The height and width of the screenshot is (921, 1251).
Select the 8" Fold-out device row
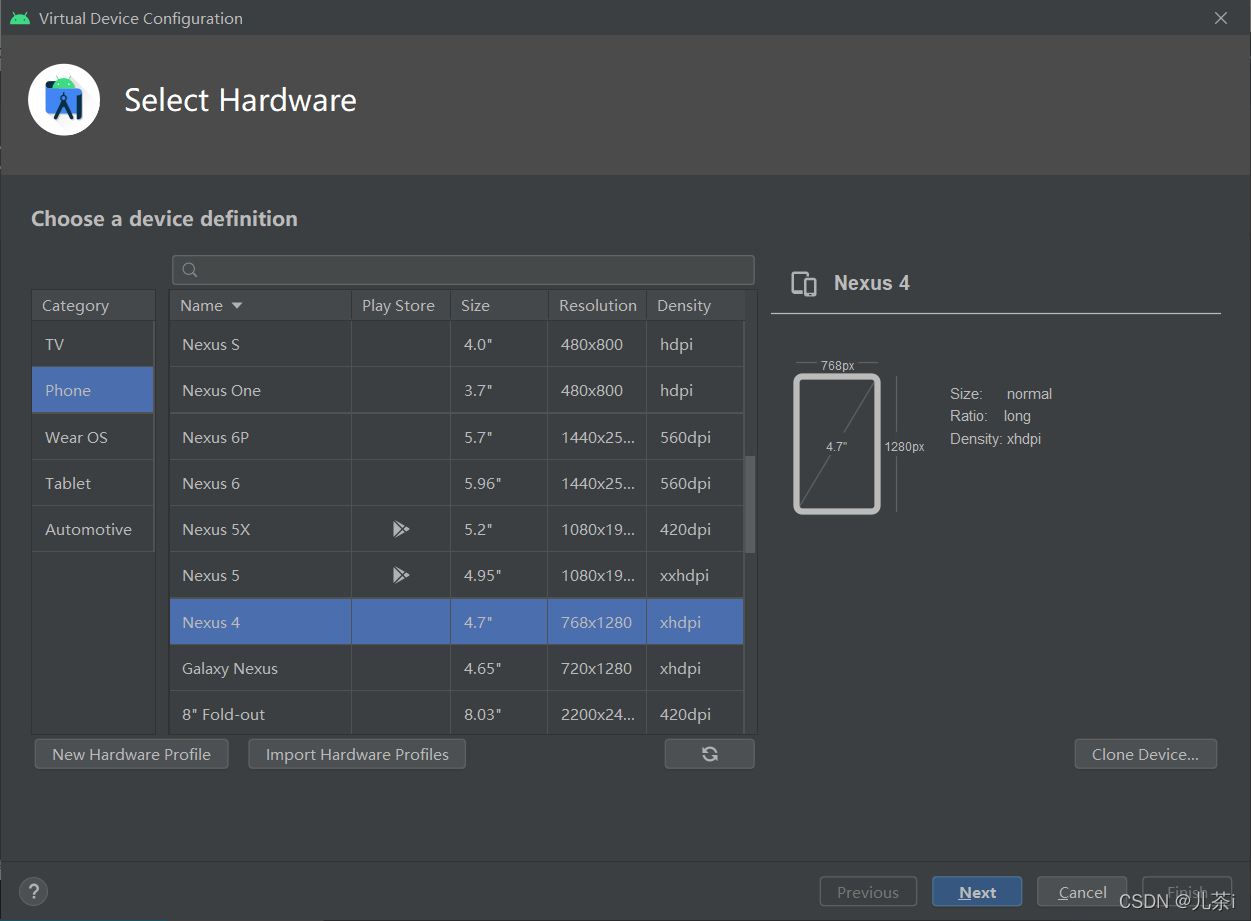[457, 714]
